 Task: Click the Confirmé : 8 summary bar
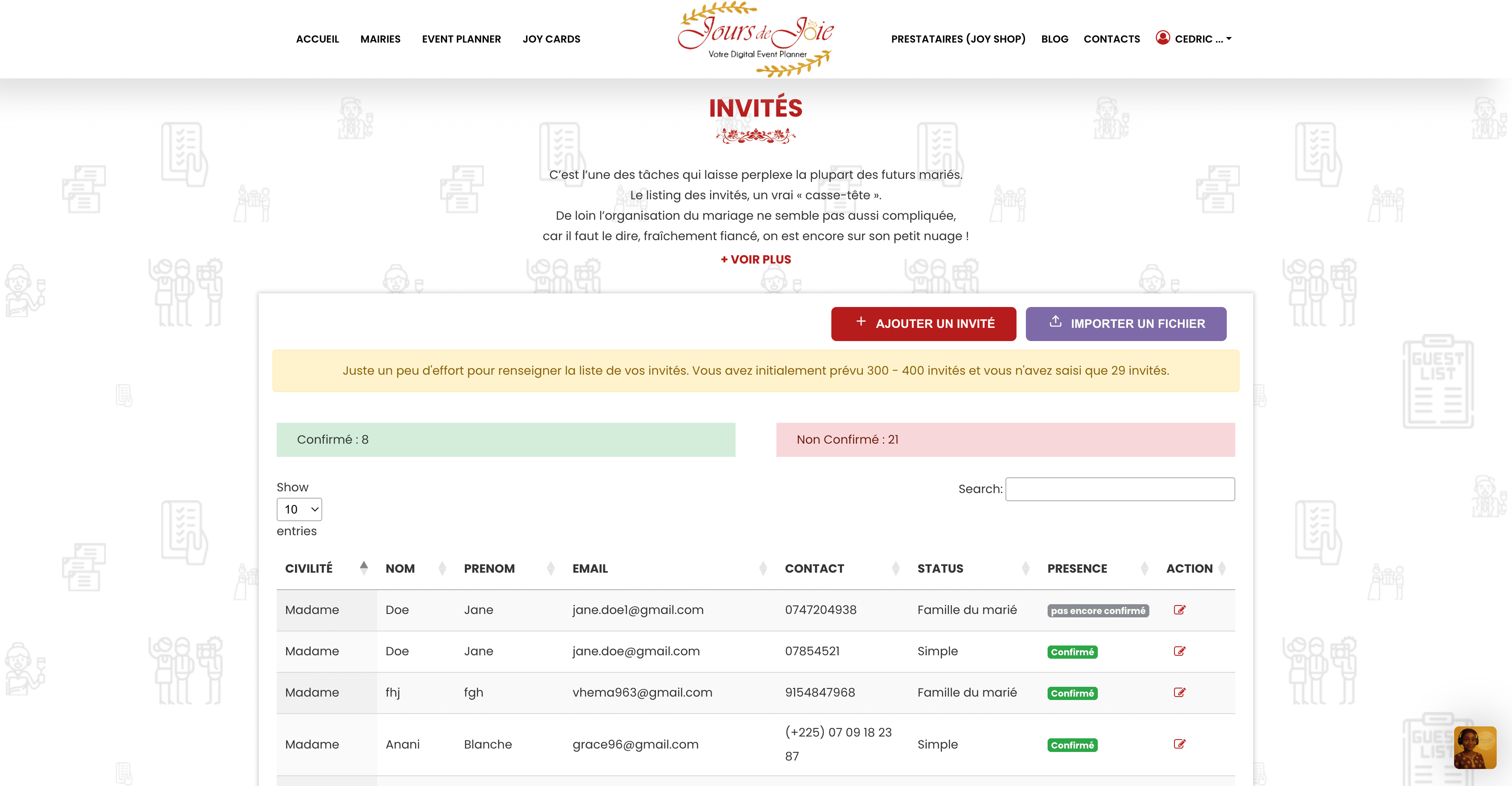(505, 439)
